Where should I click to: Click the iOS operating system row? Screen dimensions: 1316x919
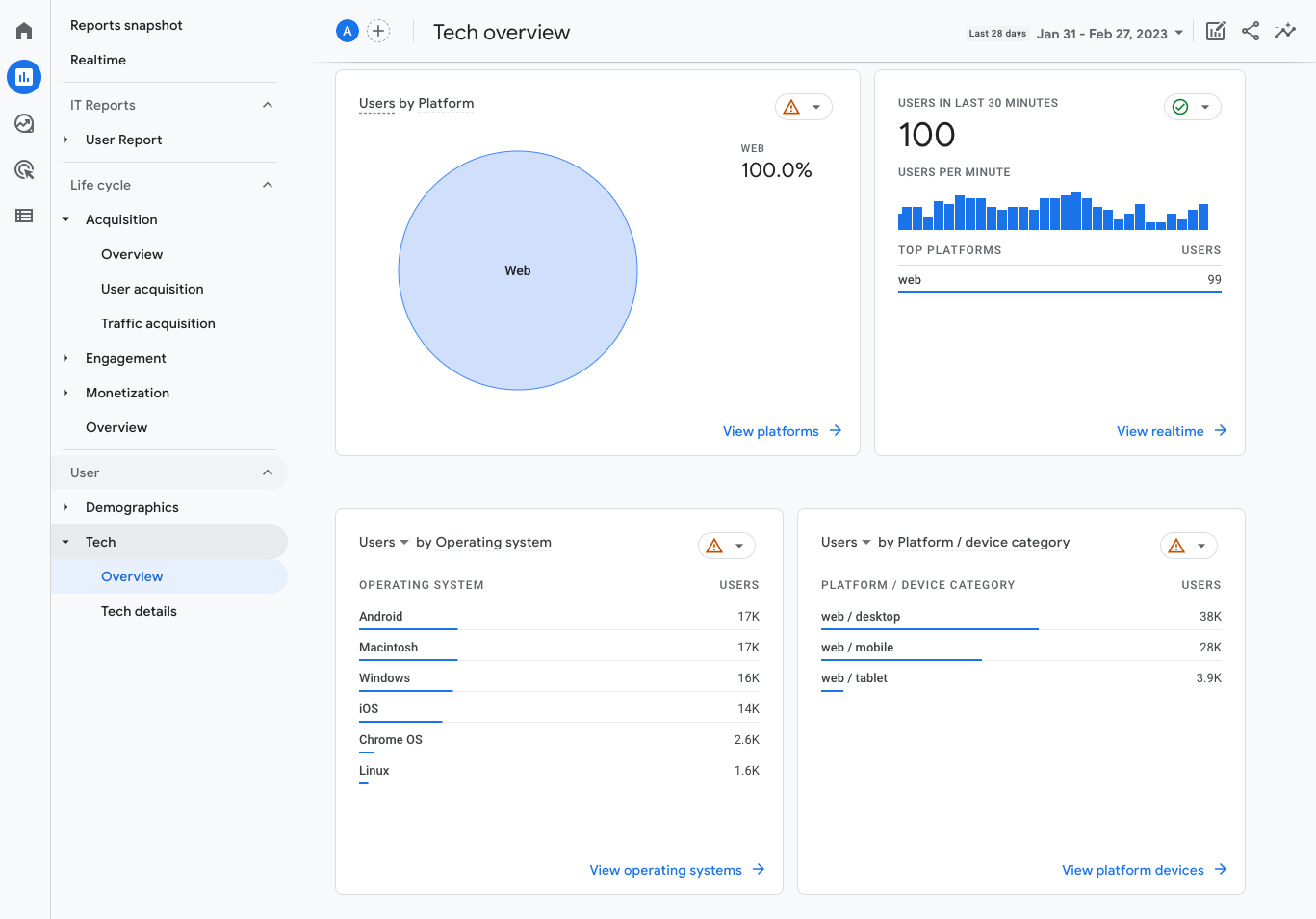(558, 708)
